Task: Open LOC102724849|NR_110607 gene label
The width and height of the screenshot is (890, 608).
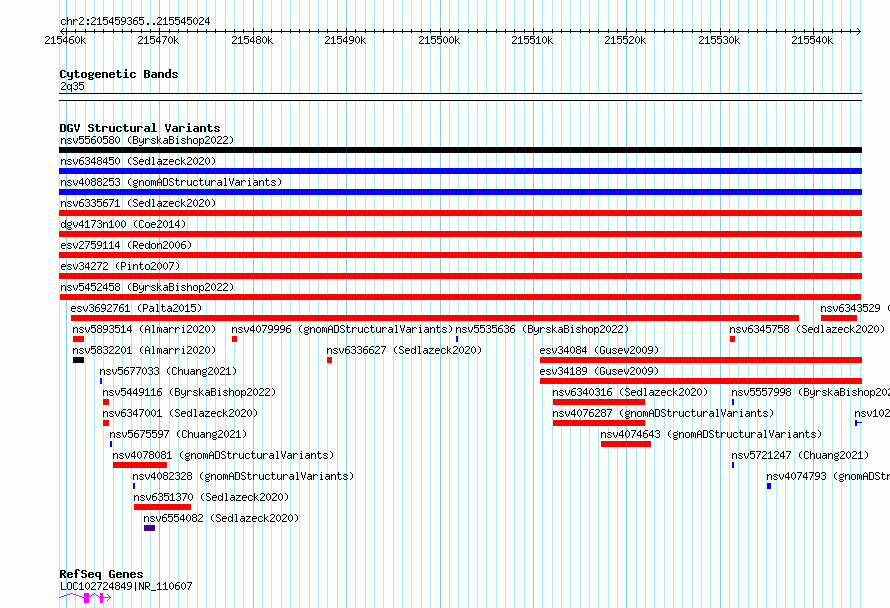Action: coord(126,586)
